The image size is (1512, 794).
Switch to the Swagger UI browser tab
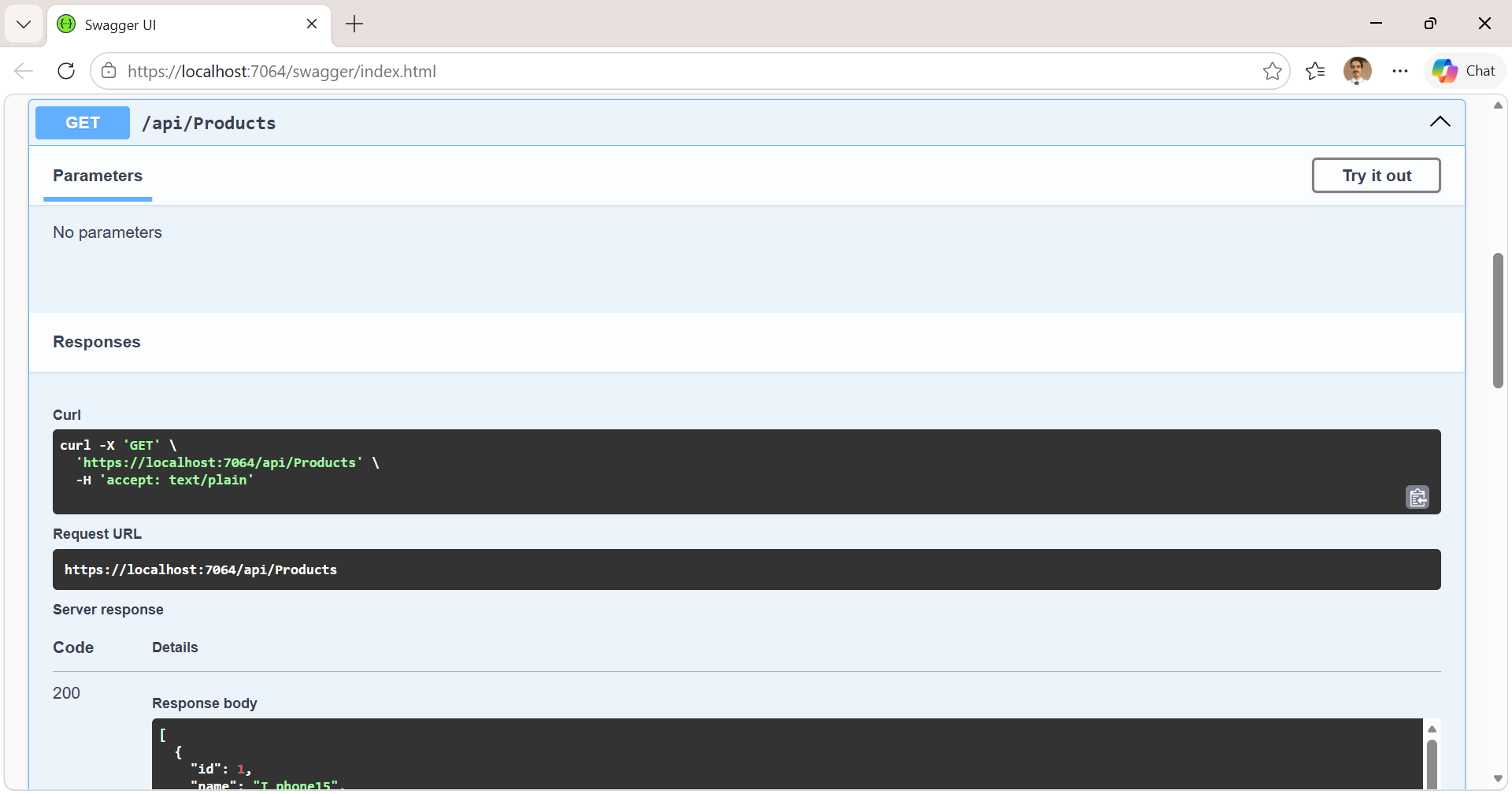point(189,24)
